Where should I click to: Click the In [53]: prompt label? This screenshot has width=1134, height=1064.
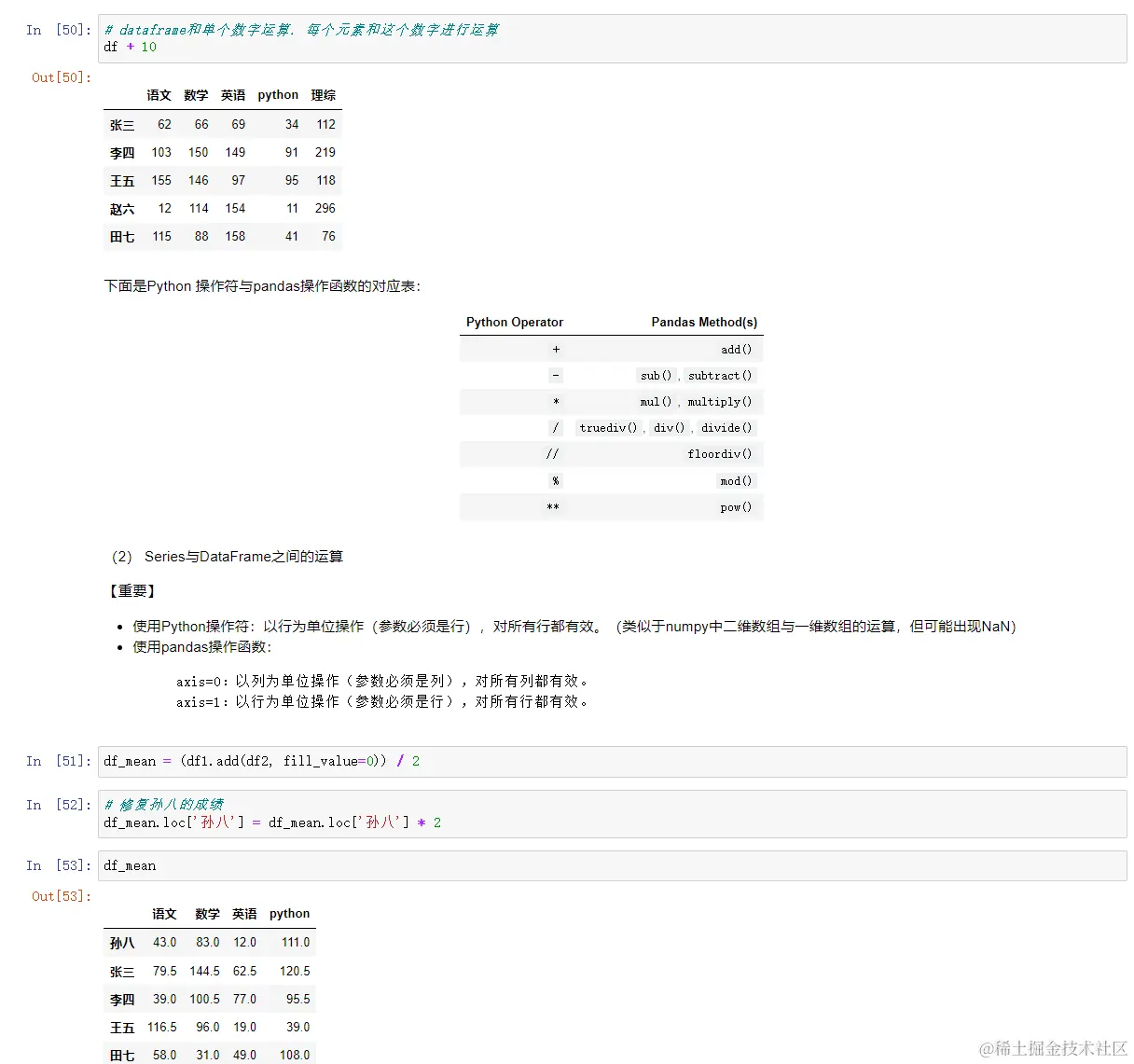[x=59, y=865]
